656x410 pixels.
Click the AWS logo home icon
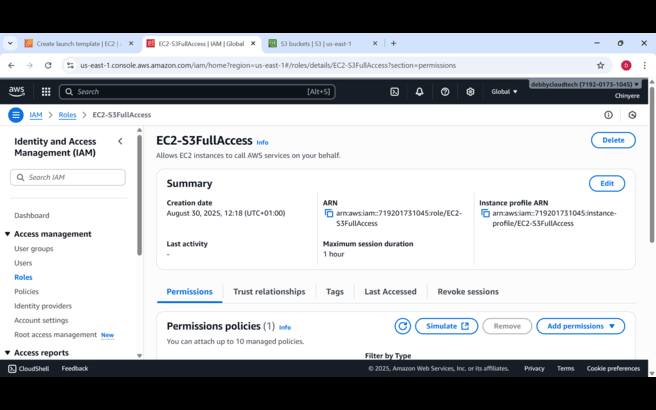click(17, 91)
